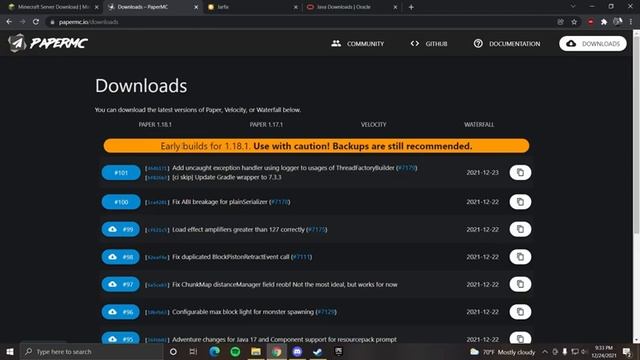Open issue link #7175
Image resolution: width=640 pixels, height=360 pixels.
point(317,229)
